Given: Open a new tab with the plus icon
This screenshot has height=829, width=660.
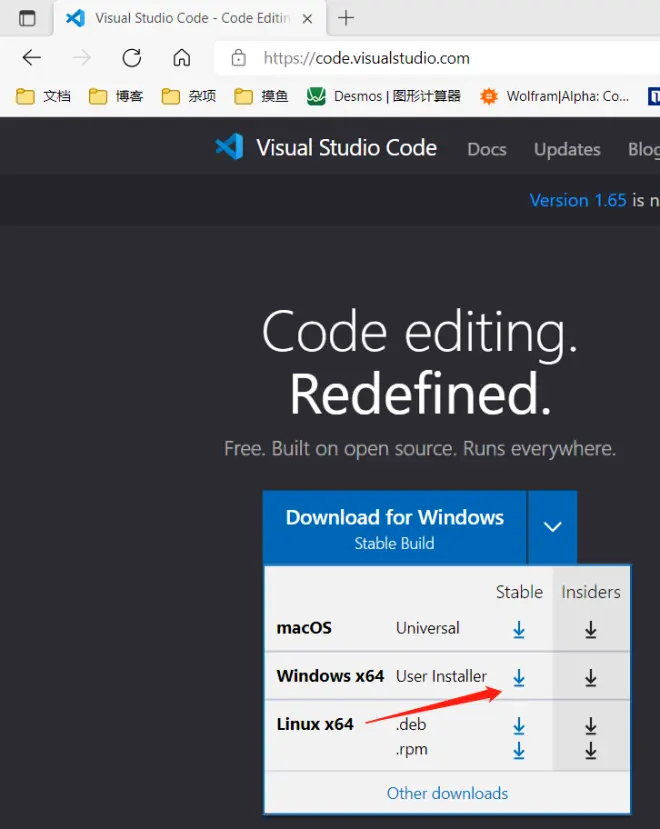Looking at the screenshot, I should pyautogui.click(x=346, y=18).
